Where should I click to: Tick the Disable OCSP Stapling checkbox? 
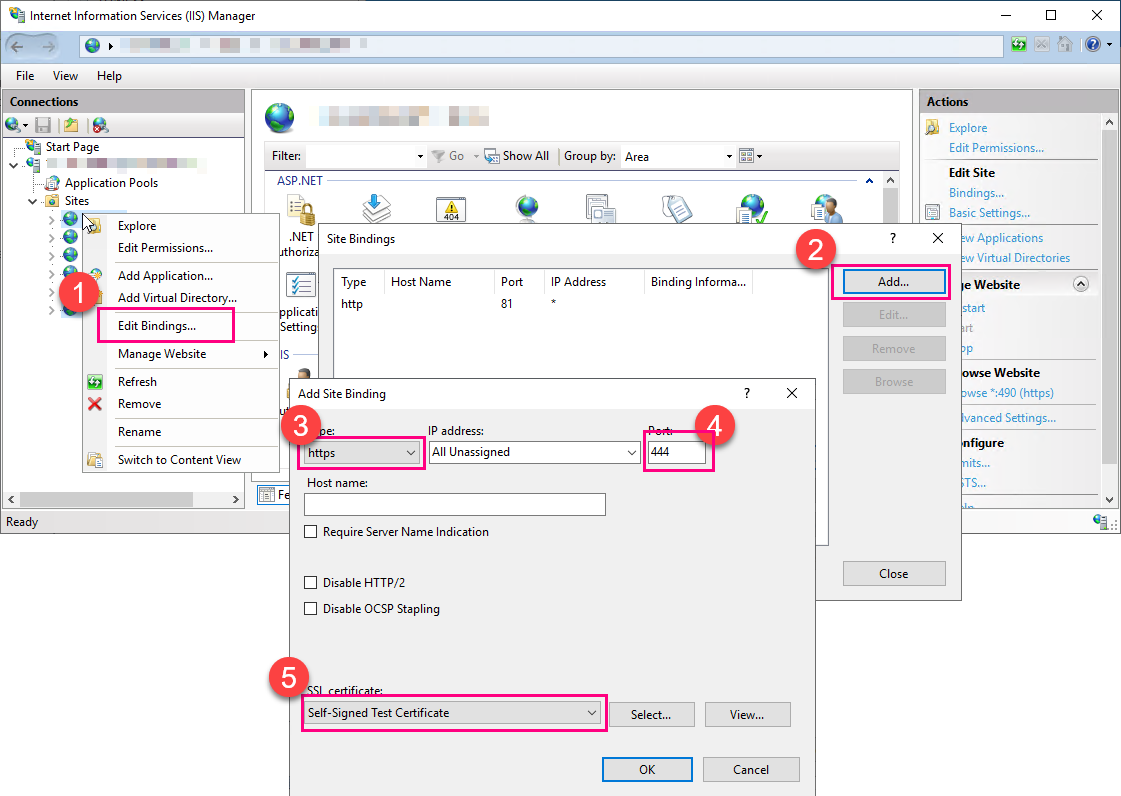(311, 608)
